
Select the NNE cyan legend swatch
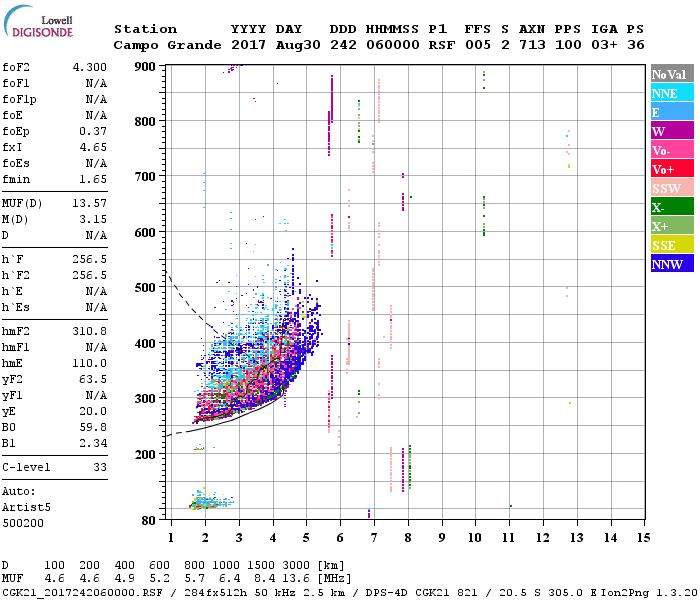pos(672,92)
